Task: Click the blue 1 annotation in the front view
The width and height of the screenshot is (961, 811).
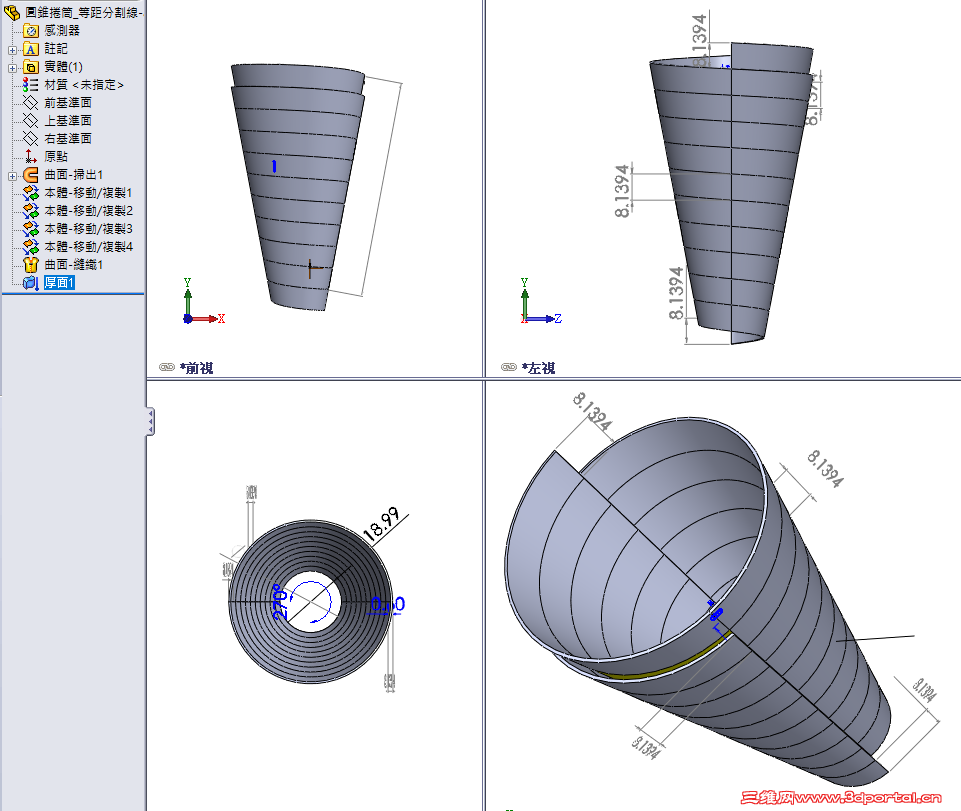Action: 274,166
